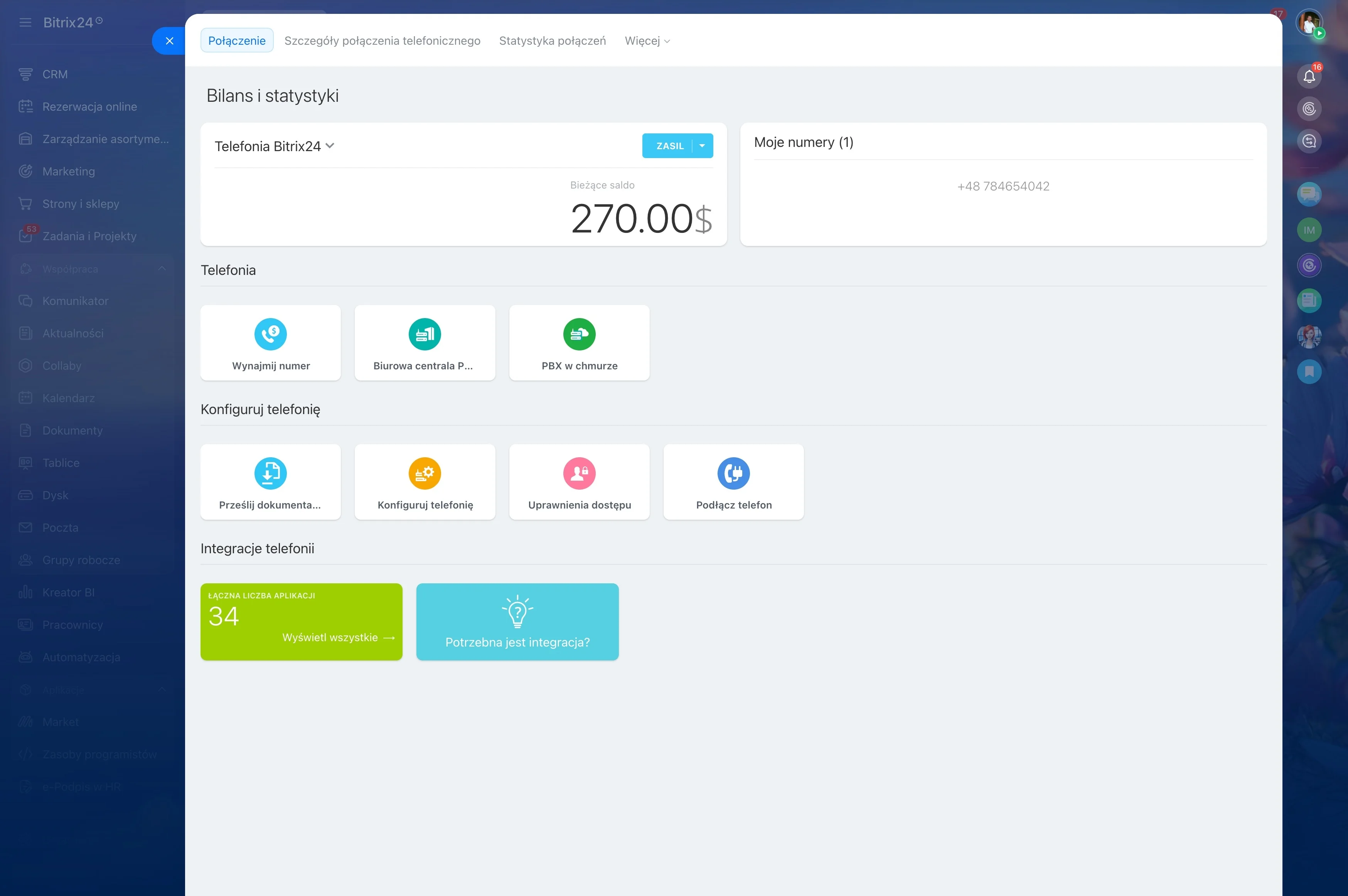Screen dimensions: 1348x896
Task: Open the Poczta mail icon
Action: pyautogui.click(x=25, y=528)
